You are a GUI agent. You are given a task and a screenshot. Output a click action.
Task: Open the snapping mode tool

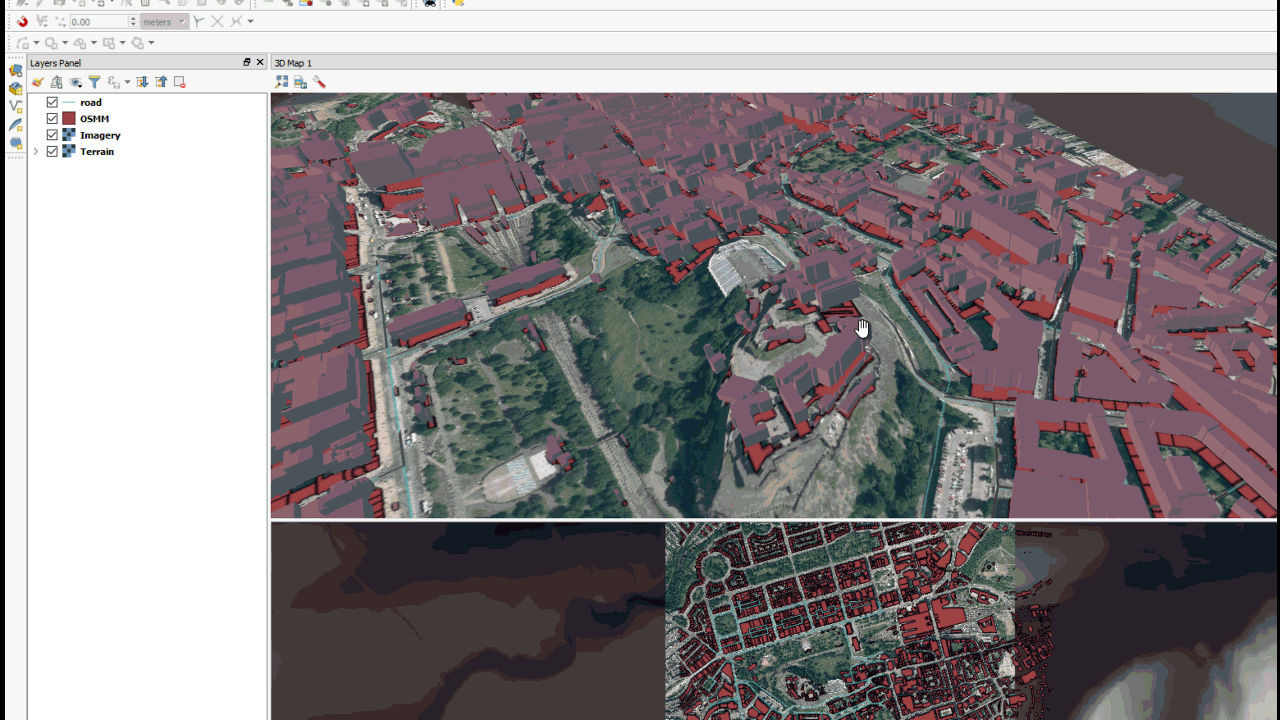click(42, 21)
